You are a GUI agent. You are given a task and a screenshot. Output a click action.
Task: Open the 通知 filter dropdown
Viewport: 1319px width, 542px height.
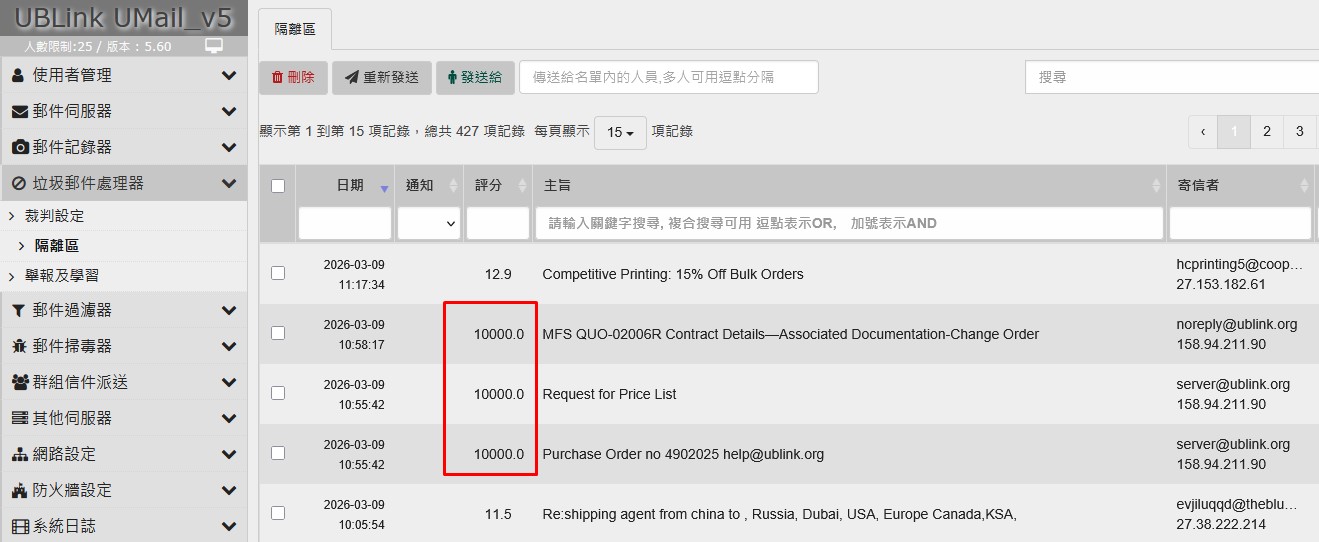click(x=428, y=224)
